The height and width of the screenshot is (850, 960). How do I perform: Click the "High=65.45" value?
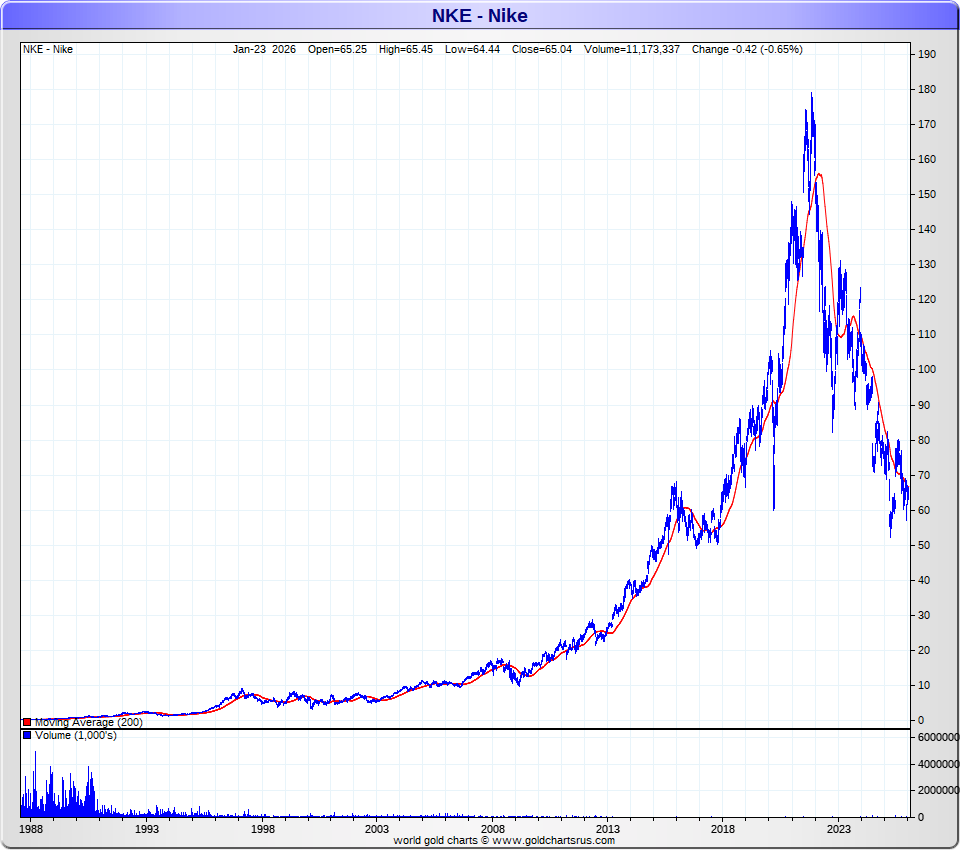click(x=405, y=50)
